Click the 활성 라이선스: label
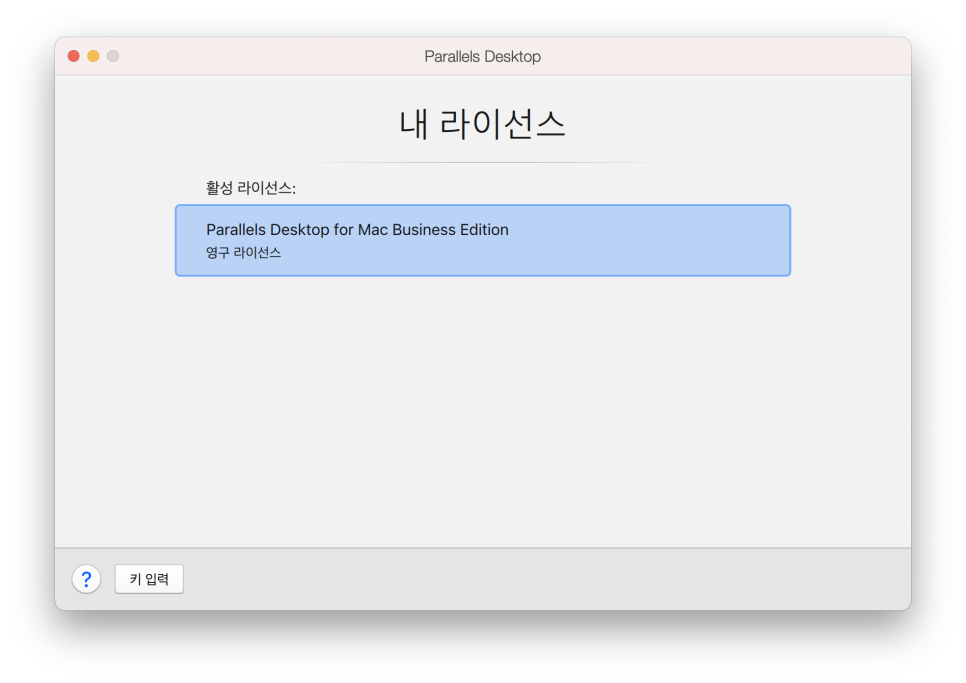 [x=251, y=188]
